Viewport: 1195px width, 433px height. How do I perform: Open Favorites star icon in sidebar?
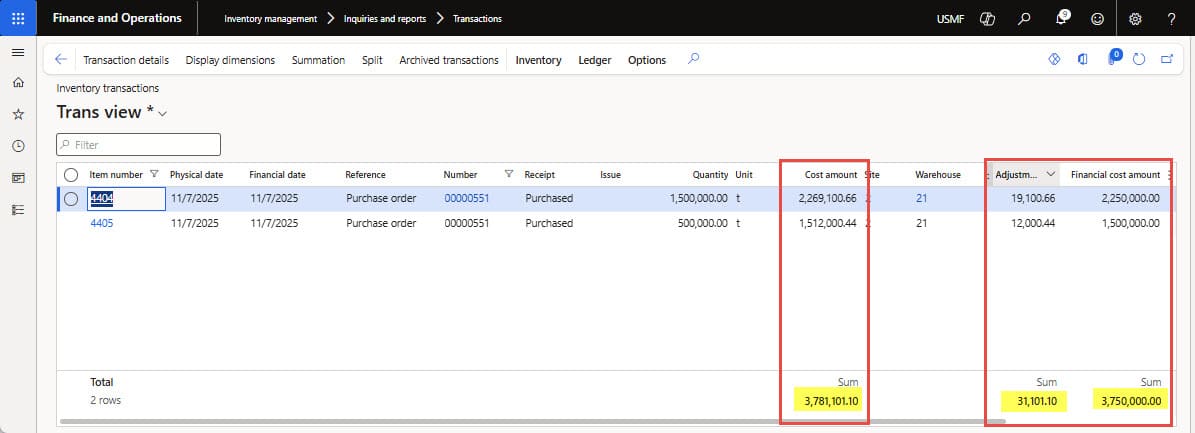pyautogui.click(x=18, y=115)
